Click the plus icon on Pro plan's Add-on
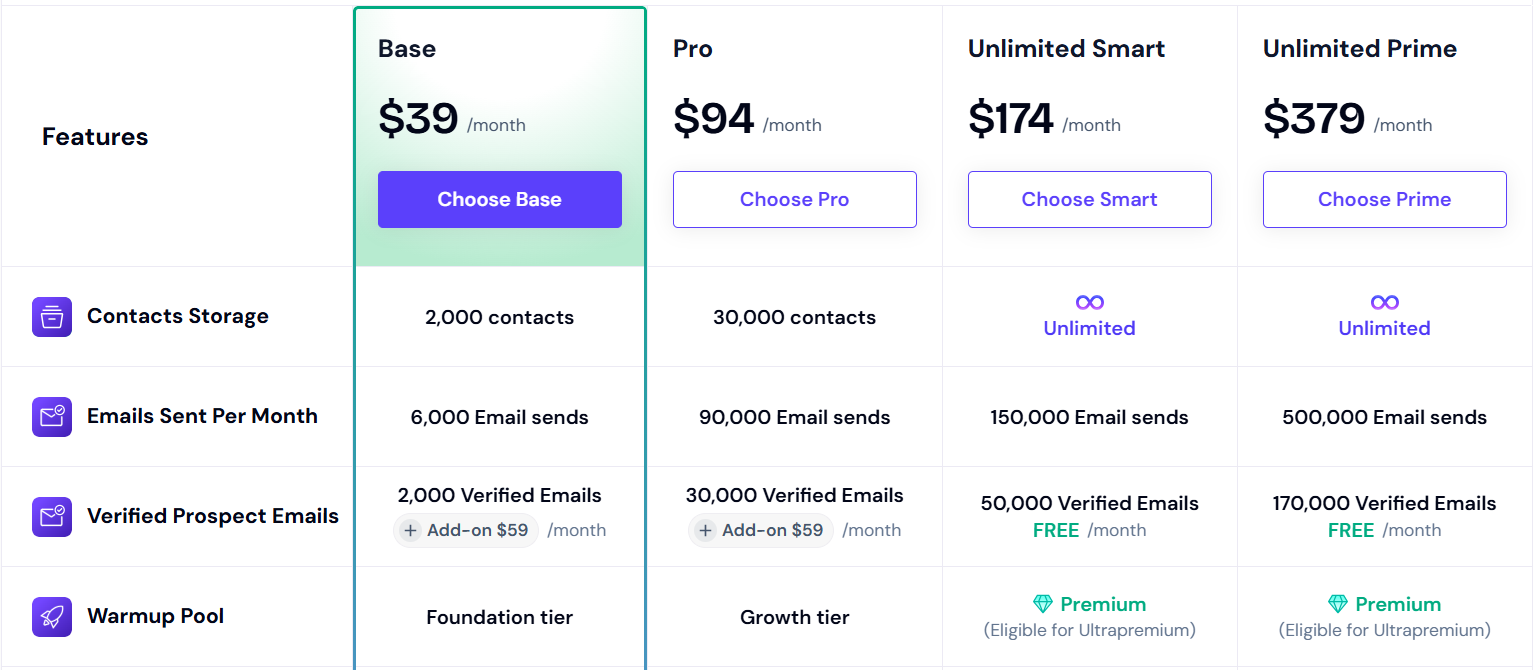 click(706, 531)
